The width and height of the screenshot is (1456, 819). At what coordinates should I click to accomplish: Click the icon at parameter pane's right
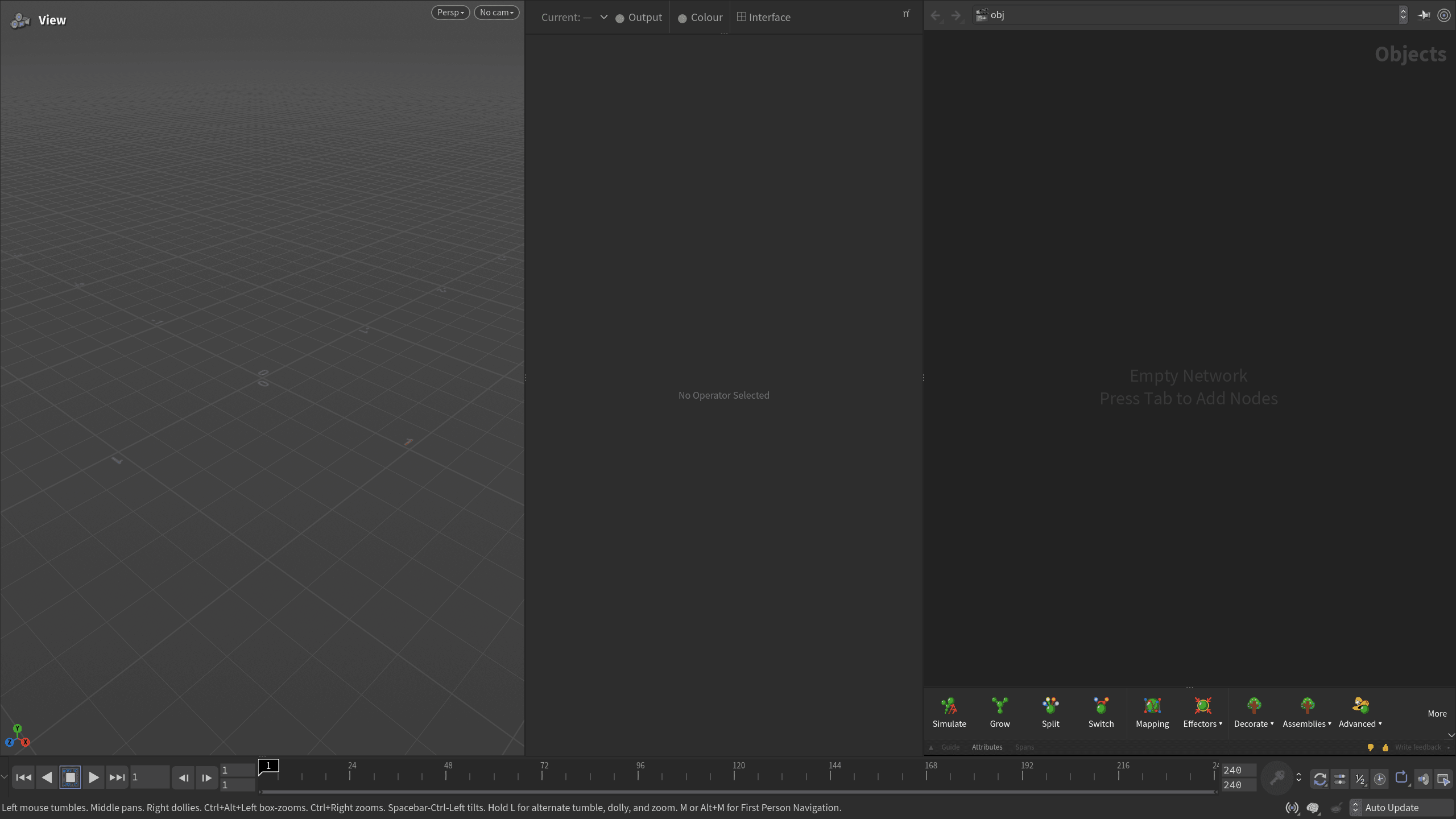[906, 14]
